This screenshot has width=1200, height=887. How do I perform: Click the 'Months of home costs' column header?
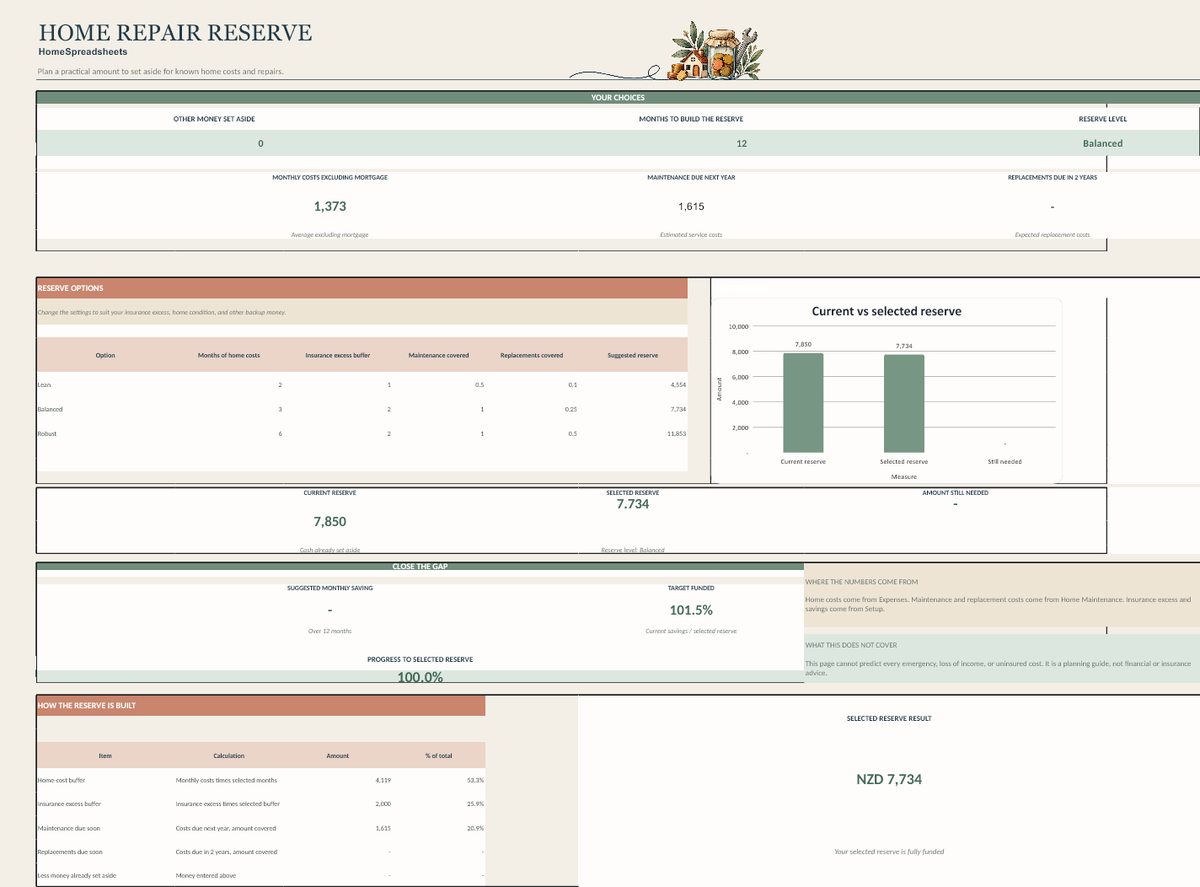coord(229,355)
